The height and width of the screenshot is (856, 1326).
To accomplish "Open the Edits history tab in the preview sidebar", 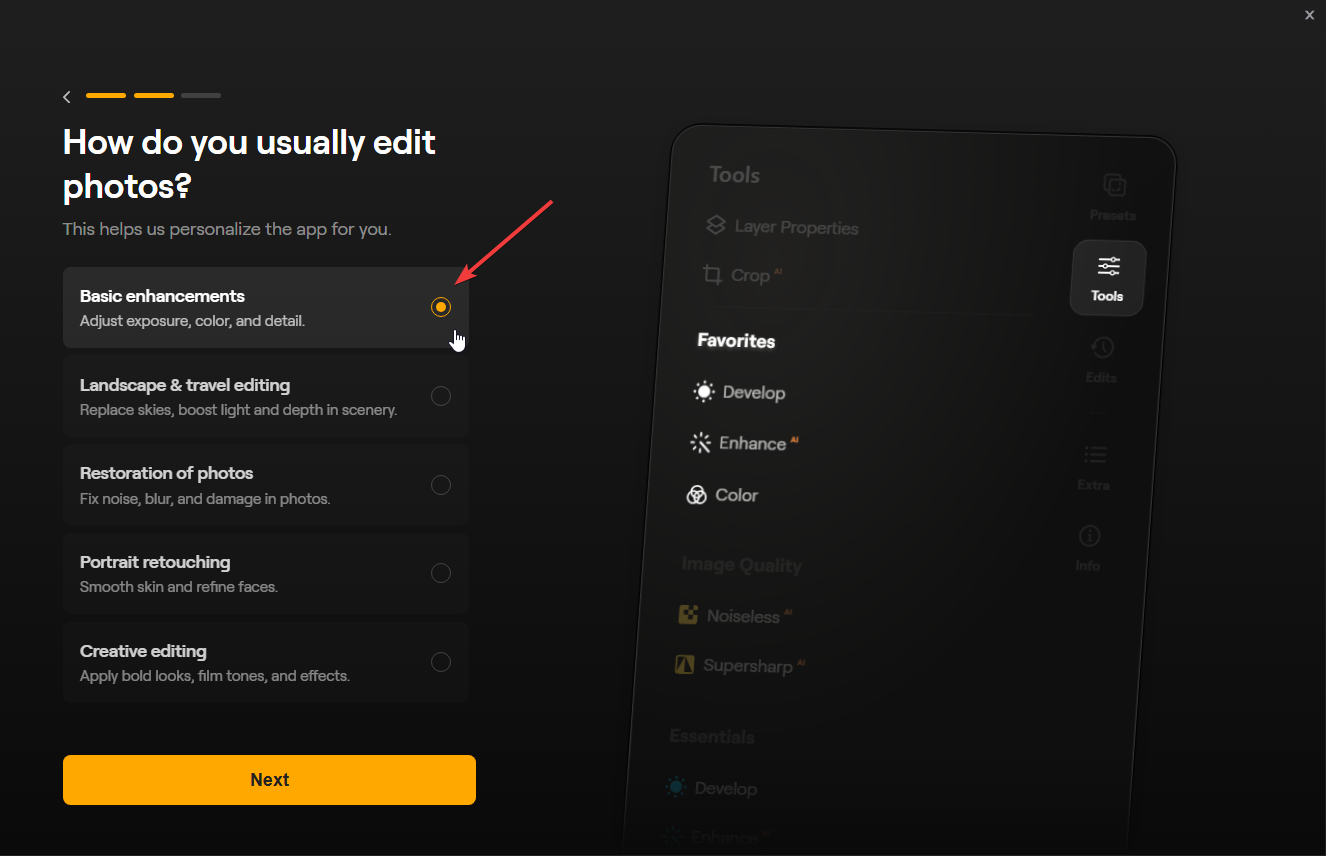I will click(1102, 360).
